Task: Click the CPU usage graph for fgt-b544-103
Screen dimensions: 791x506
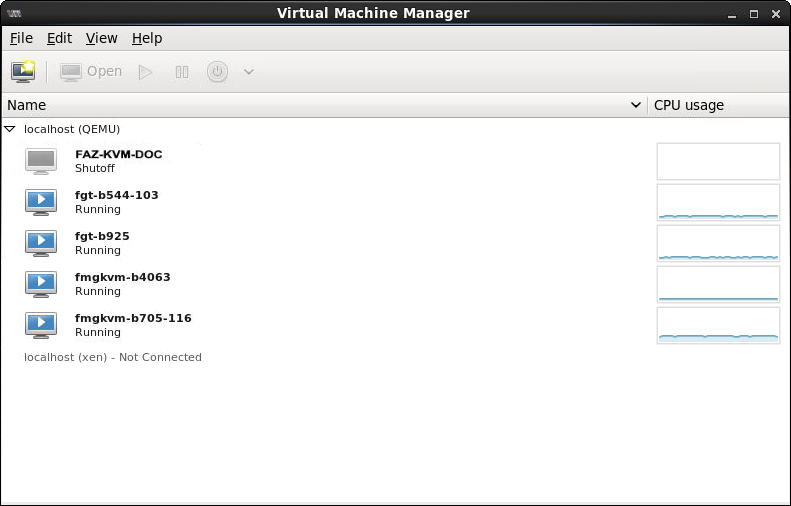Action: click(718, 202)
